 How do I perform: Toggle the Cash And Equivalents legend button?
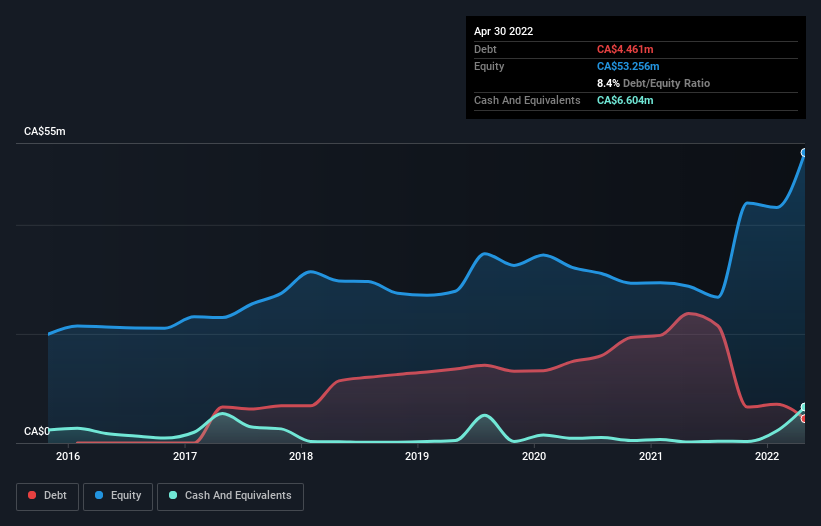[x=230, y=496]
